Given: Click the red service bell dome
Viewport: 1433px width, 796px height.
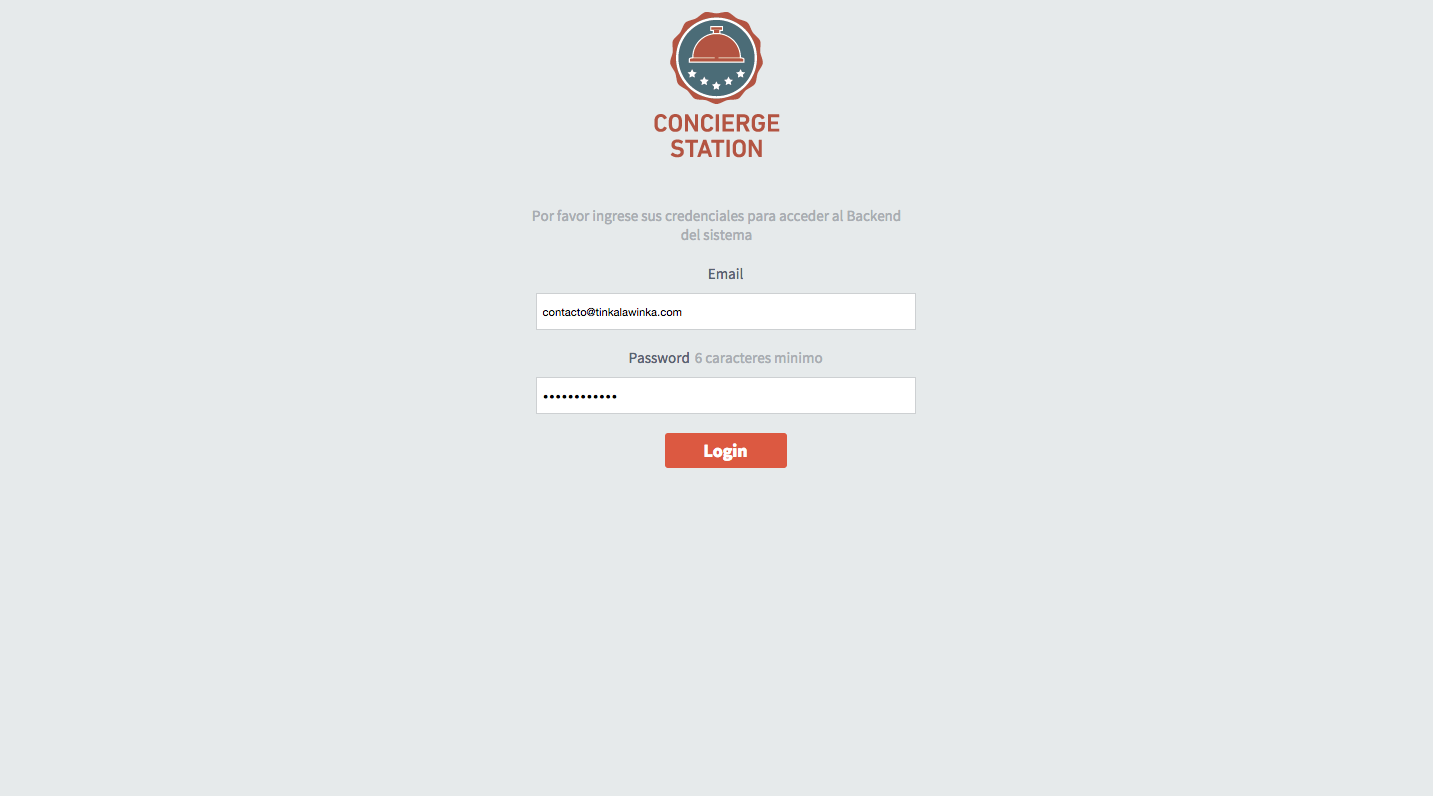Looking at the screenshot, I should pos(716,46).
